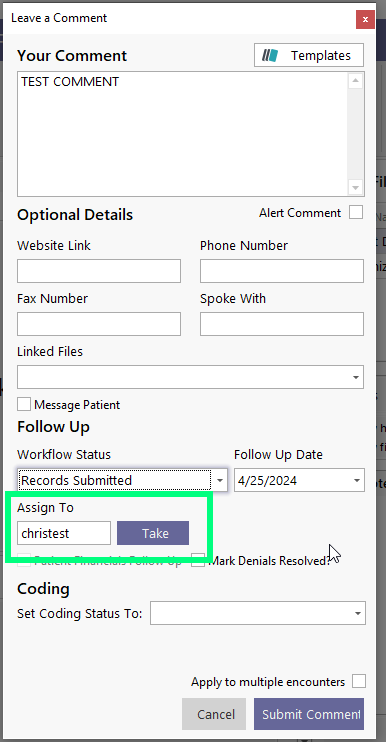386x742 pixels.
Task: Click the Take button
Action: click(x=153, y=533)
